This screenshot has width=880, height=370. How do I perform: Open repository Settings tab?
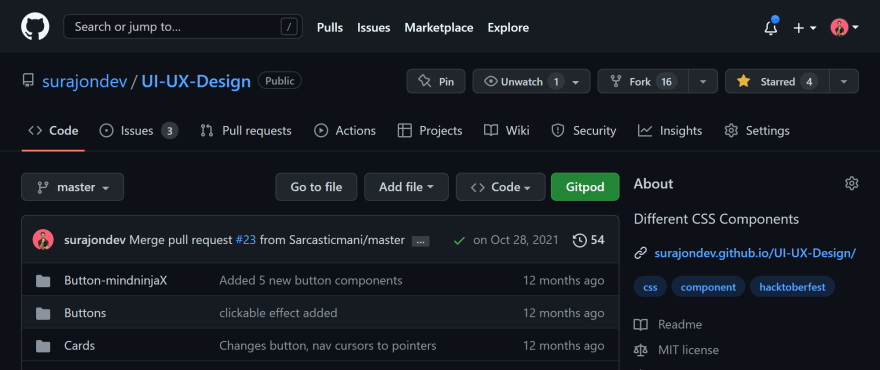point(757,131)
